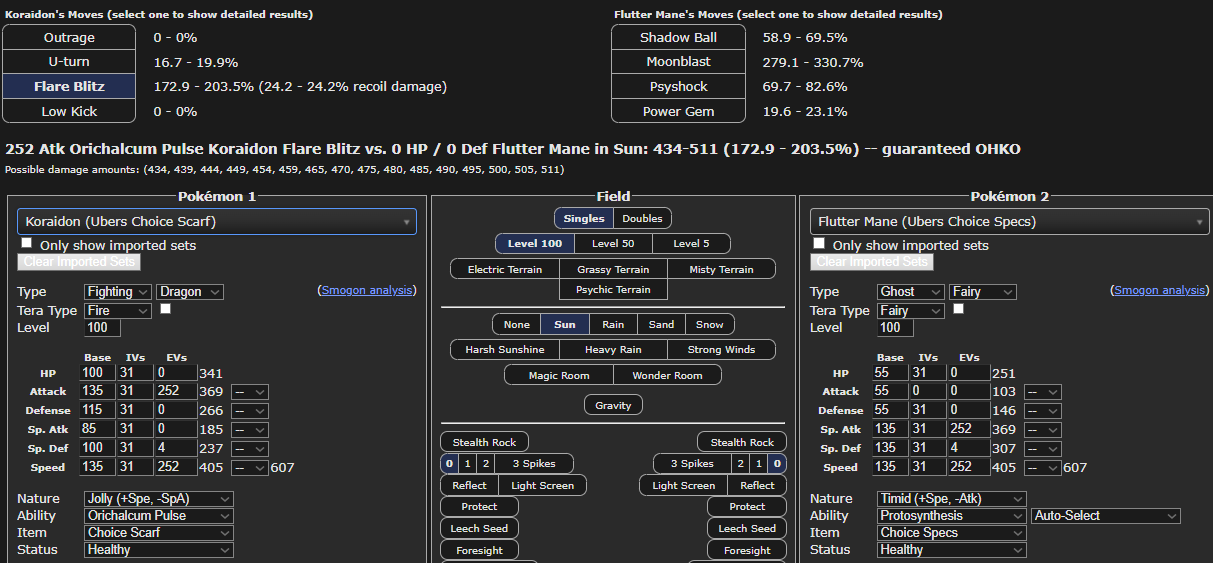Open Koraidon's Ability Orichalcum Pulse dropdown
This screenshot has width=1213, height=563.
[159, 516]
